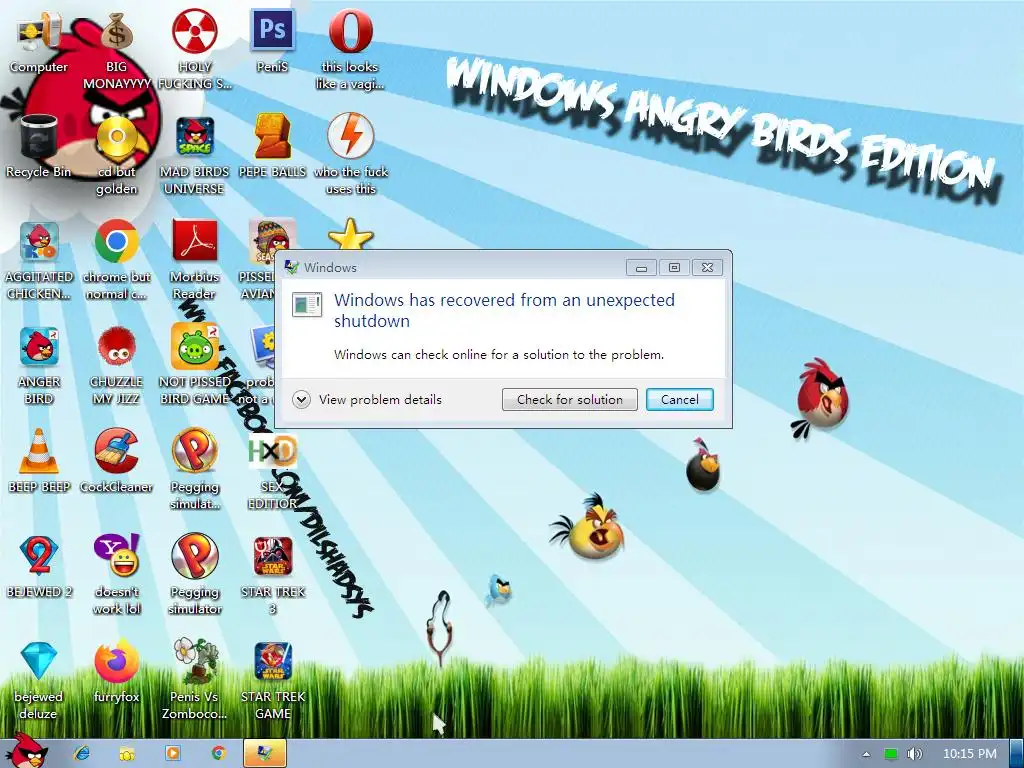The image size is (1024, 768).
Task: Open the bejewed deluze diamond icon
Action: coord(39,679)
